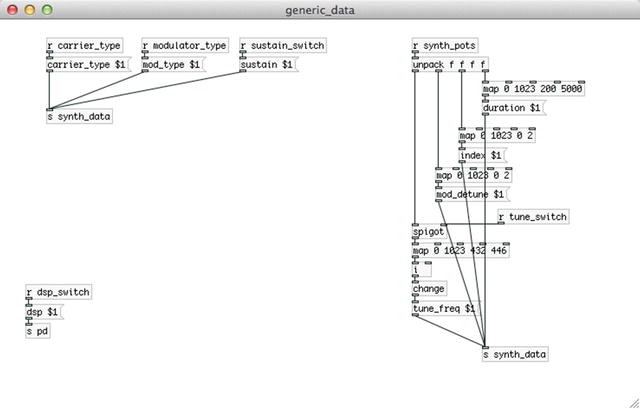Image resolution: width=640 pixels, height=409 pixels.
Task: Select the map object above 'index $1'
Action: [x=497, y=136]
